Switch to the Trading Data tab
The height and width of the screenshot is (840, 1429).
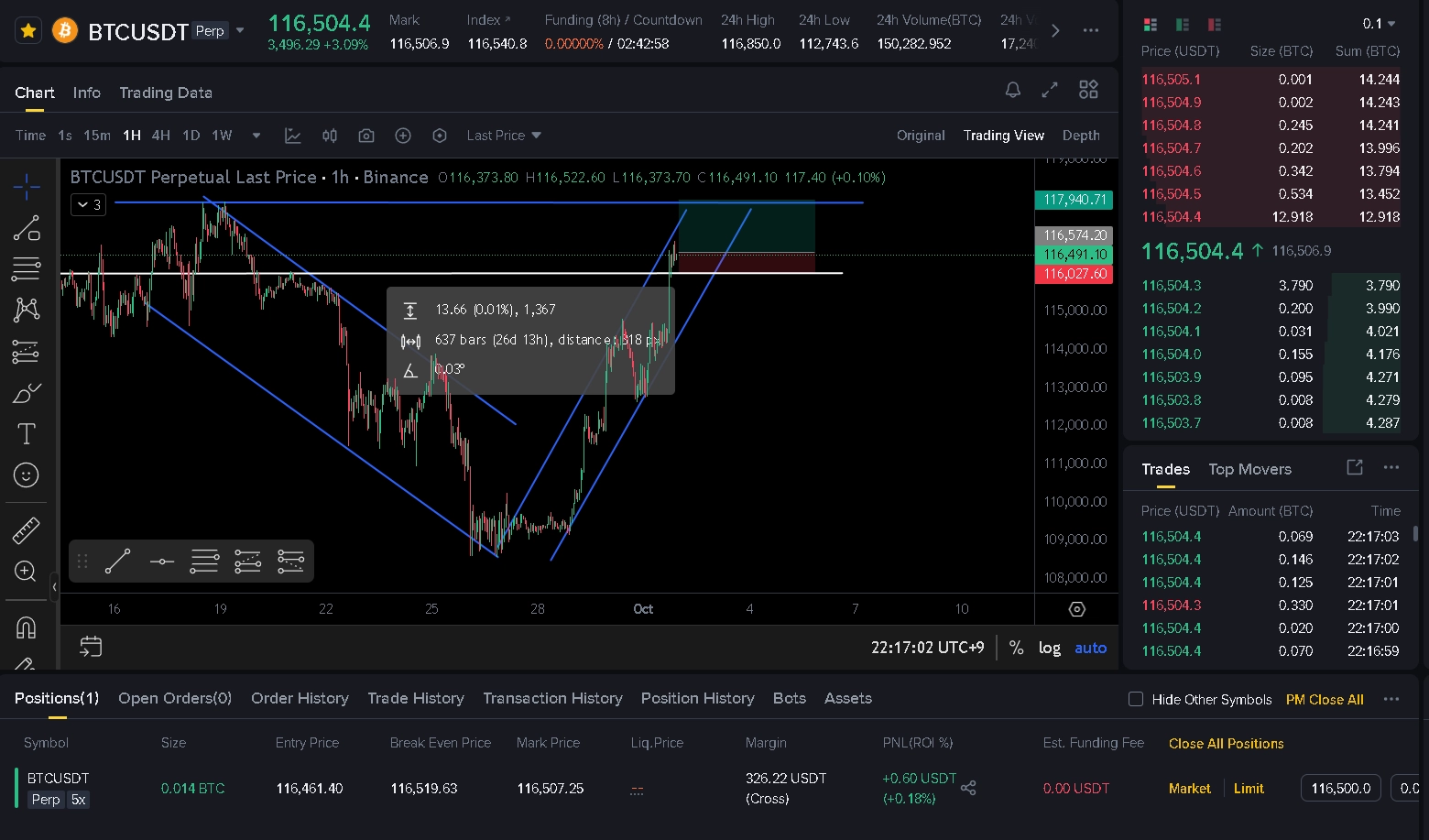point(166,93)
